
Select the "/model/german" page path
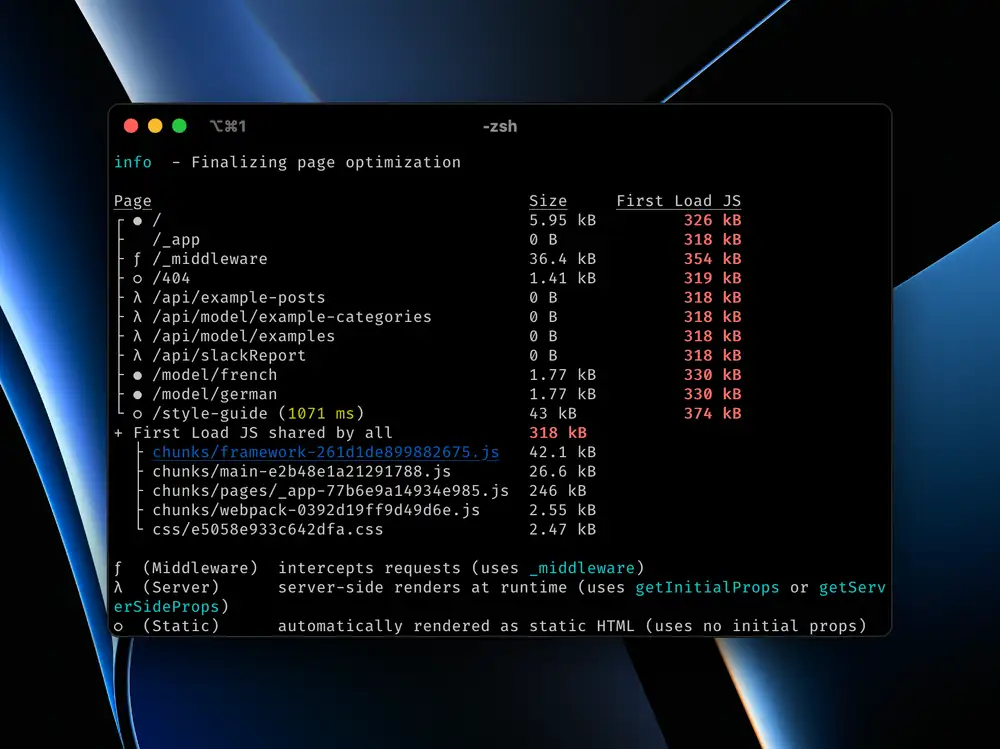point(214,394)
